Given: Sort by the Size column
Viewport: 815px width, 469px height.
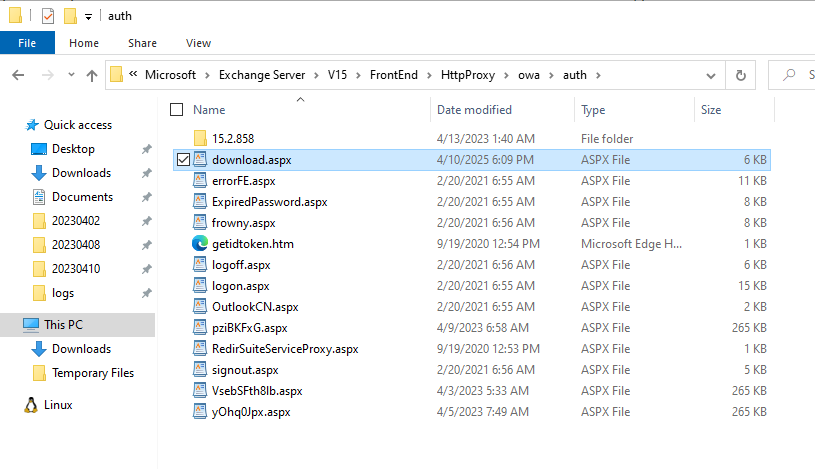Looking at the screenshot, I should point(711,110).
